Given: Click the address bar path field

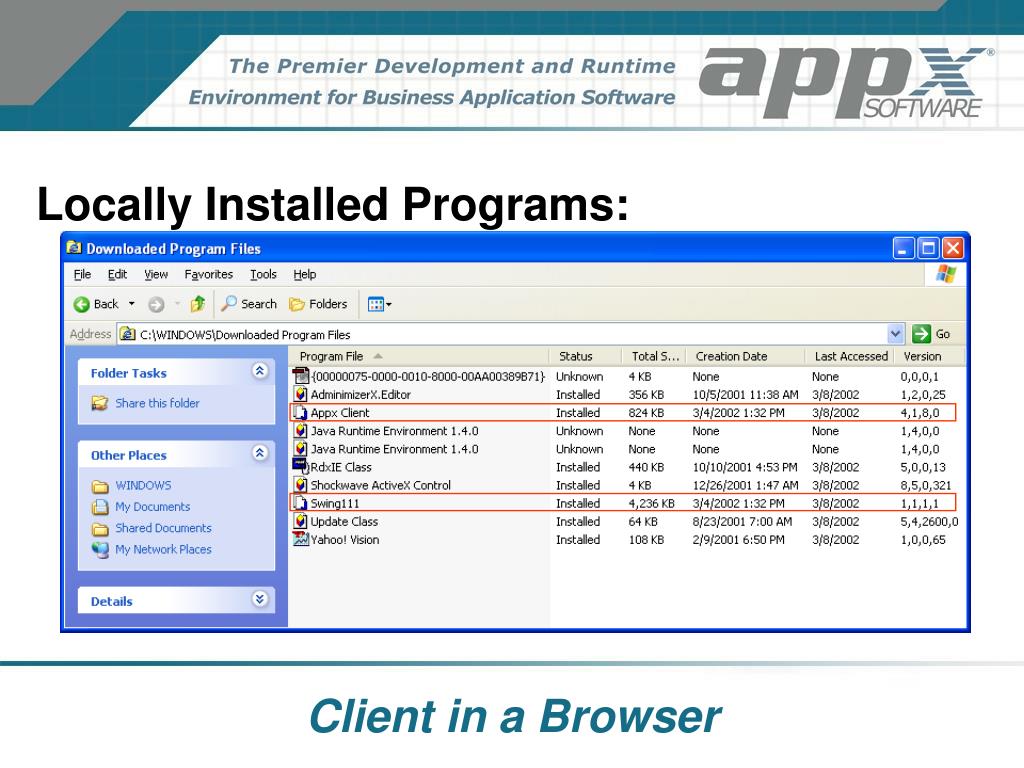Looking at the screenshot, I should point(503,334).
